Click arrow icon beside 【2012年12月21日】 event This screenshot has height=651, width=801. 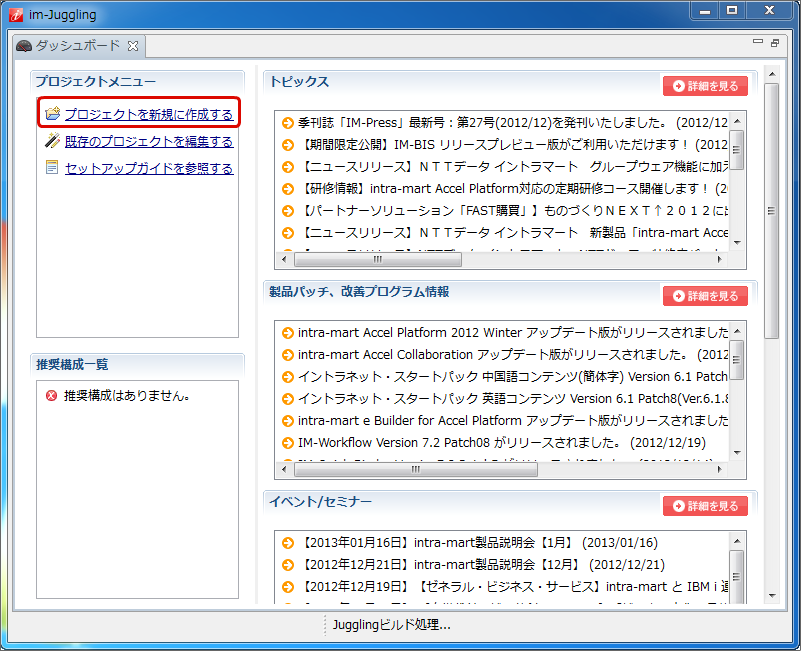click(288, 565)
